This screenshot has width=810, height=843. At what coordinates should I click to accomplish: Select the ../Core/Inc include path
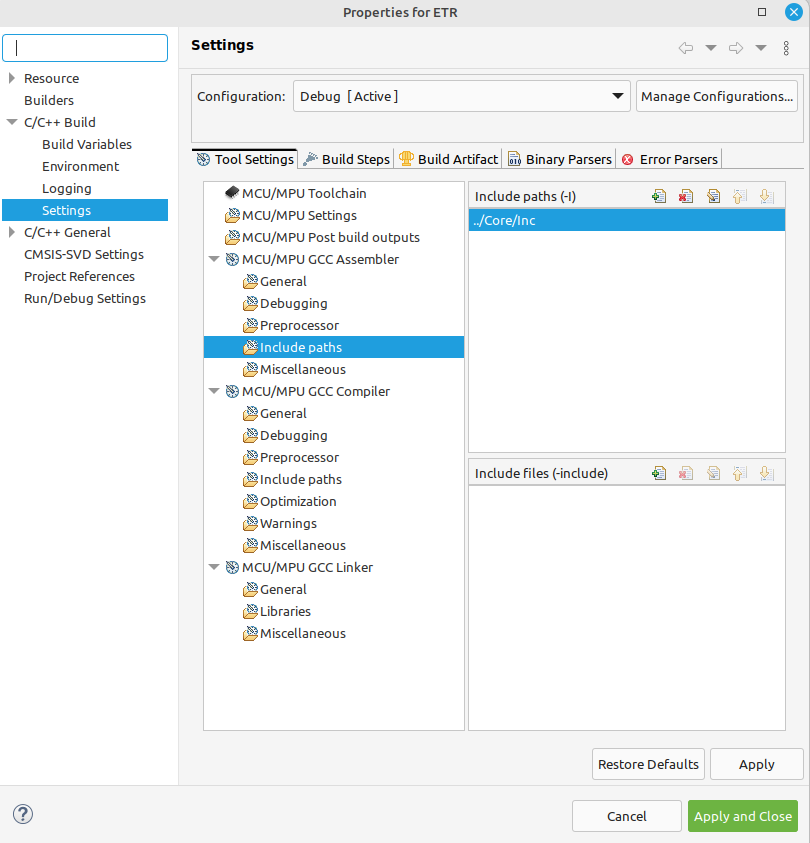click(x=627, y=220)
